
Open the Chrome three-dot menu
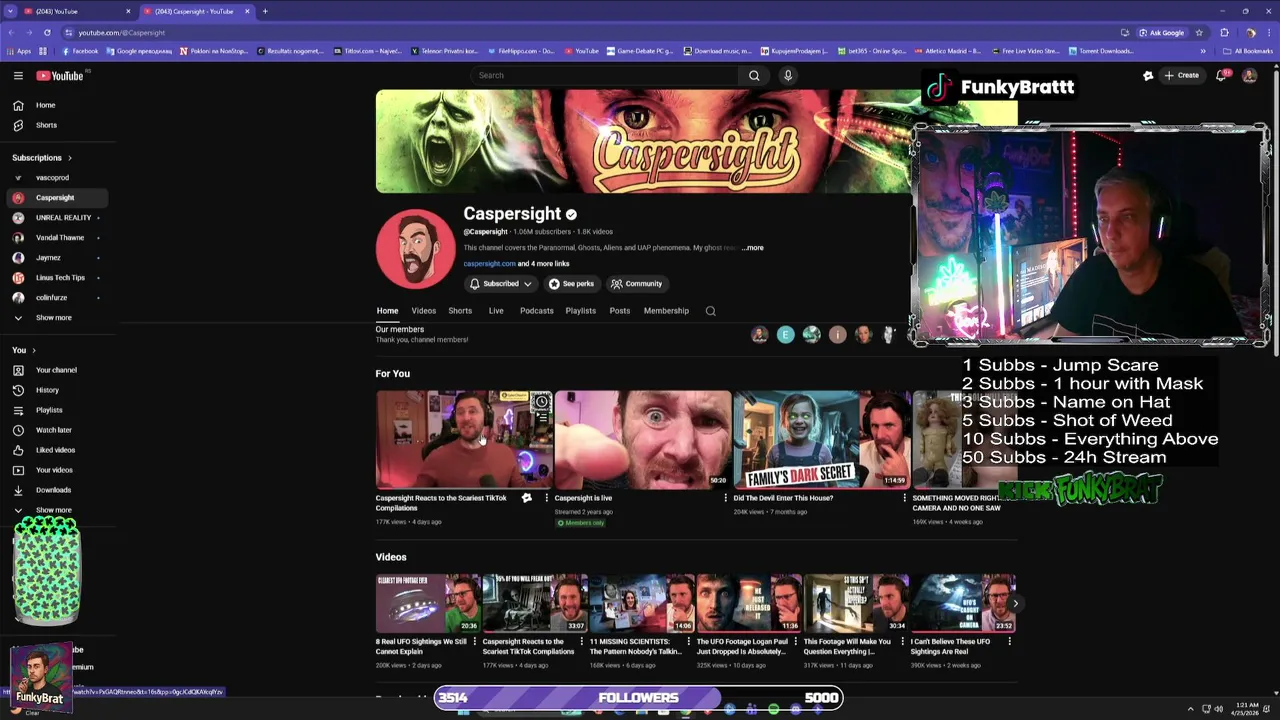click(1268, 32)
